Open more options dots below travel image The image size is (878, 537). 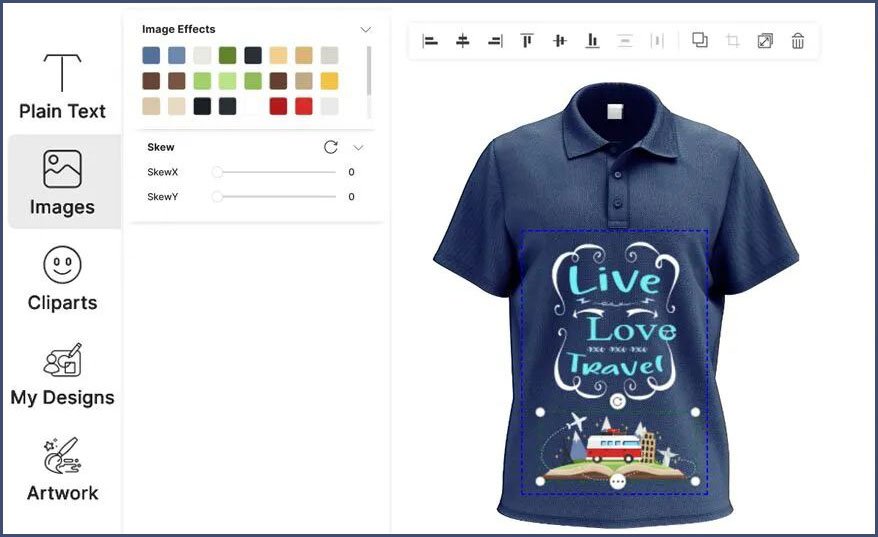pos(618,482)
